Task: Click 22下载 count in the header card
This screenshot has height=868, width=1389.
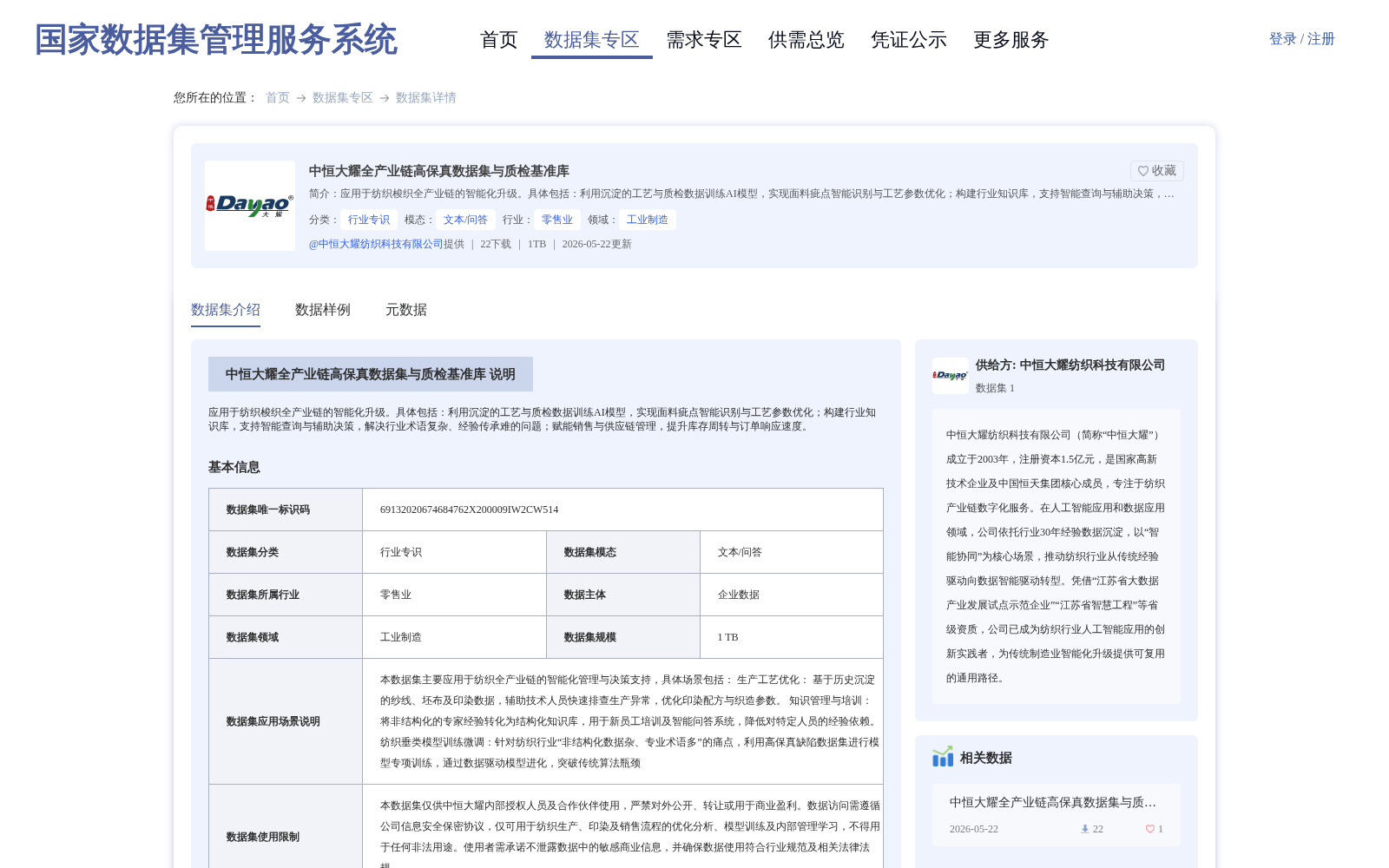Action: tap(496, 244)
